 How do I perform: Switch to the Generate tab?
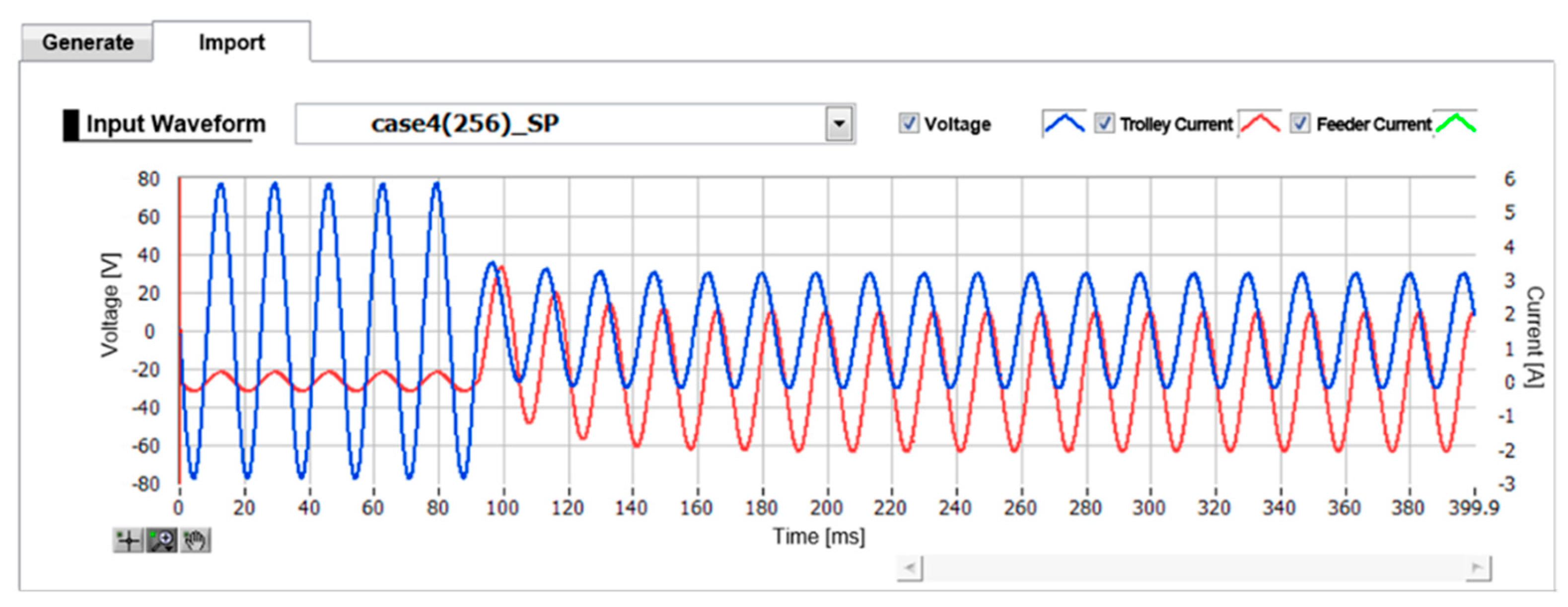tap(88, 43)
